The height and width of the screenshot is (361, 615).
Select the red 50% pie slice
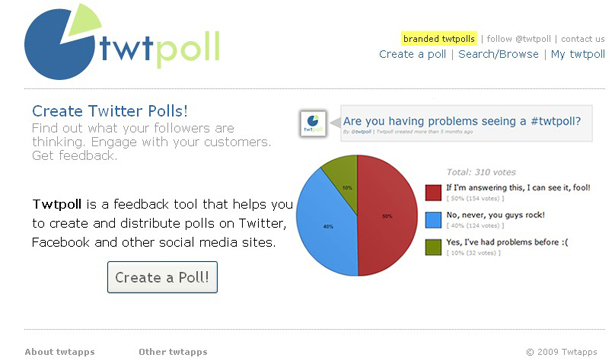[387, 216]
